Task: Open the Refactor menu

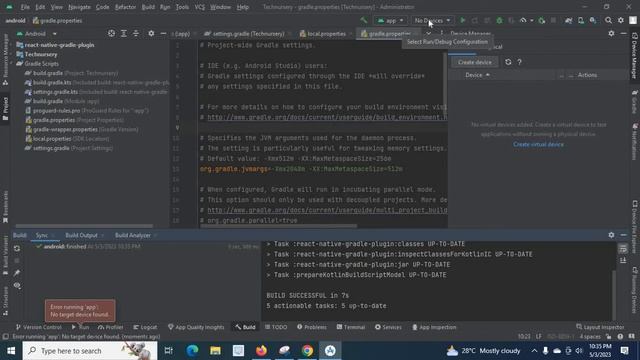Action: pos(125,7)
